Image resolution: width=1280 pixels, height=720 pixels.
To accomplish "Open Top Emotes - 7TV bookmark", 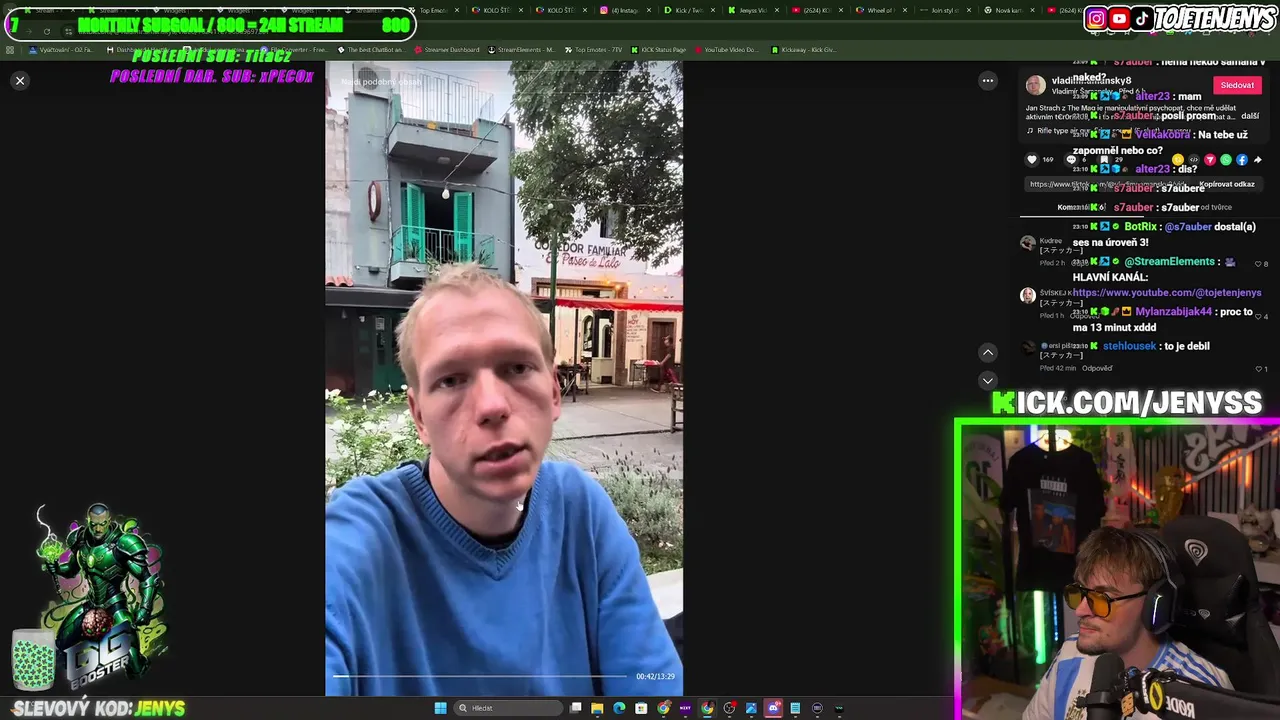I will tap(592, 49).
